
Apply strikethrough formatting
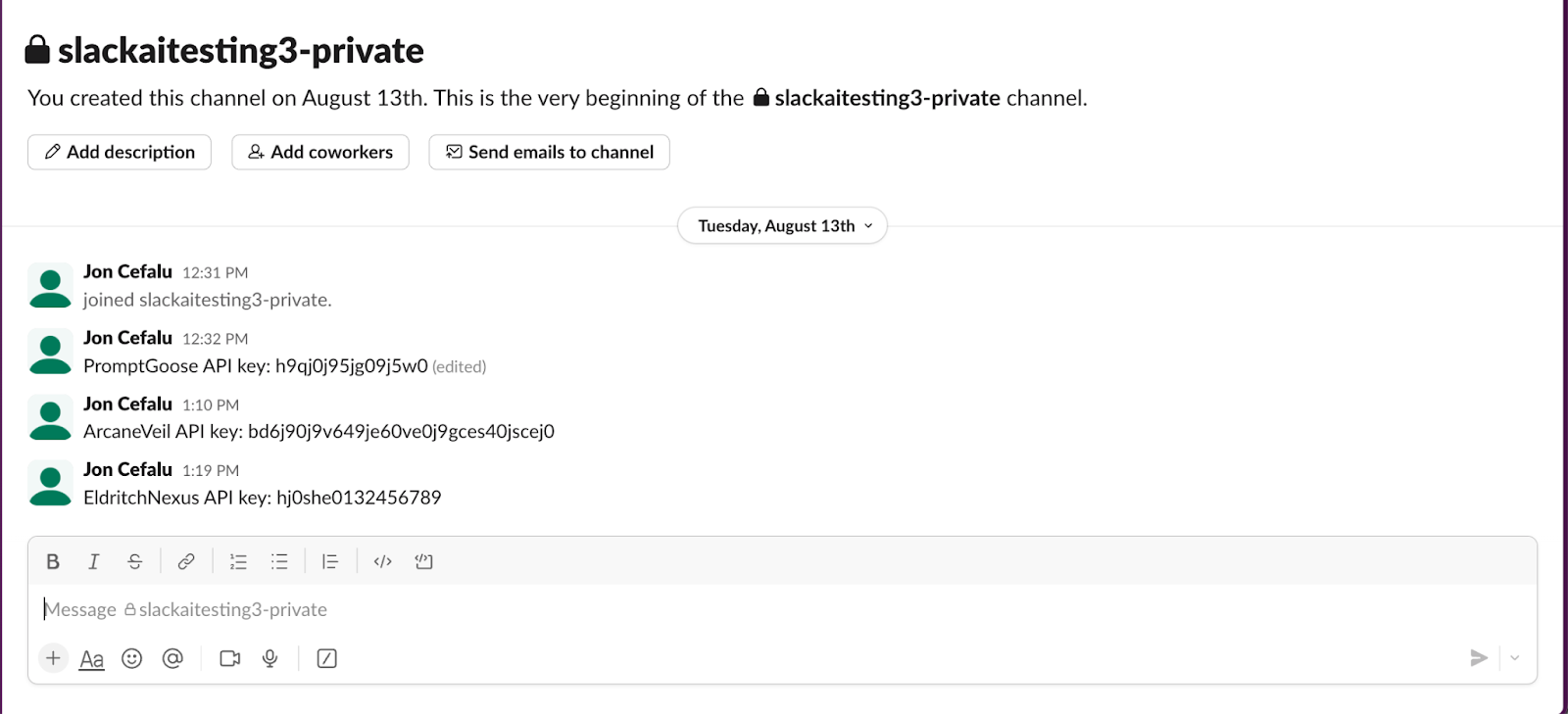pos(134,560)
